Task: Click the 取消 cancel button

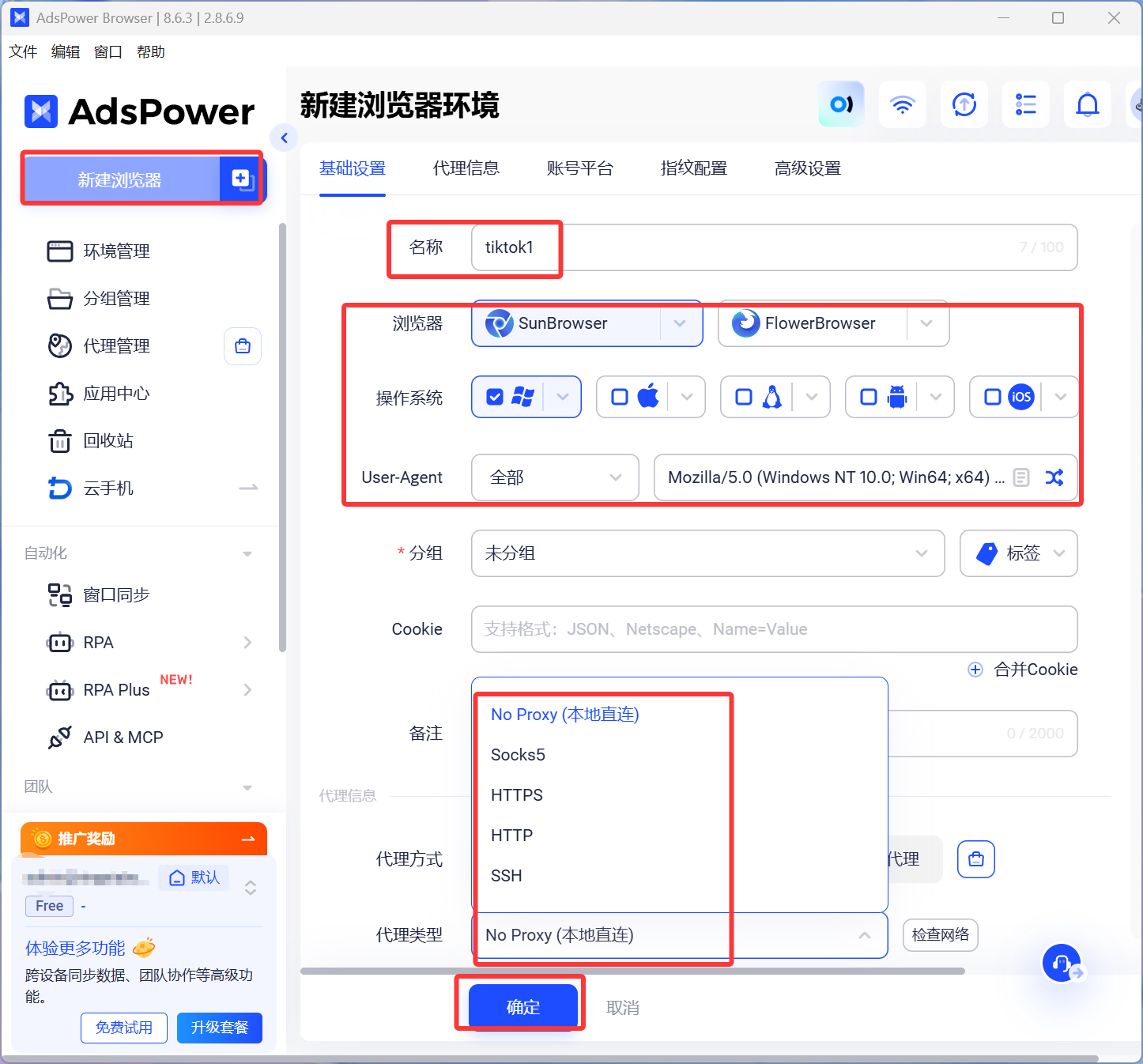Action: pyautogui.click(x=623, y=1008)
